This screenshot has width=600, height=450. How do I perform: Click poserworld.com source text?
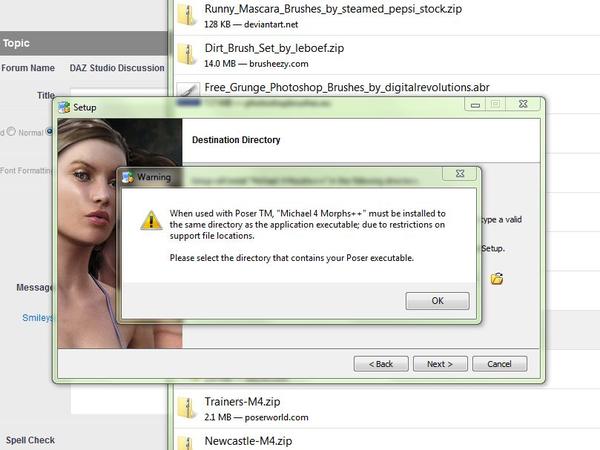pos(276,417)
